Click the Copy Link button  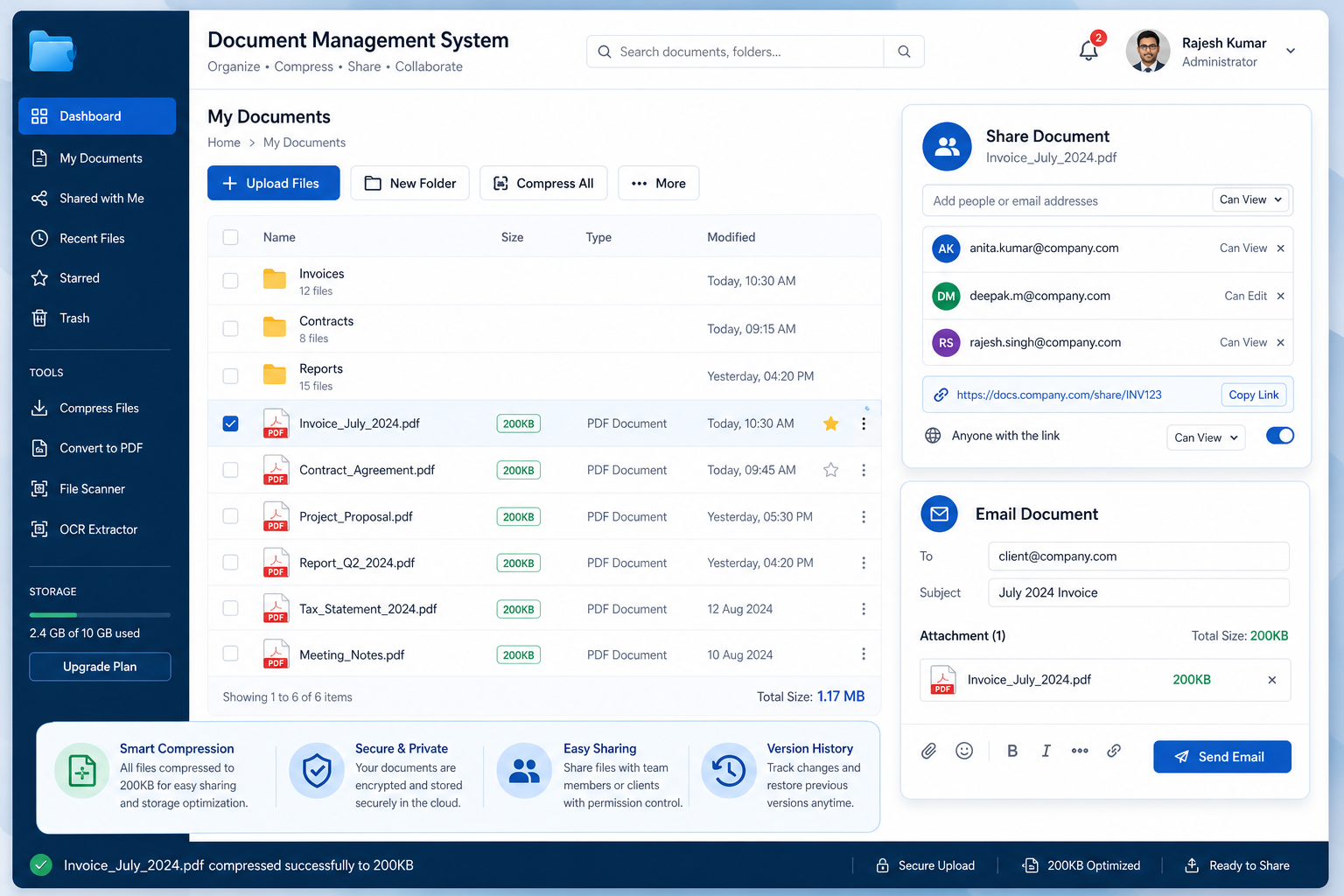point(1253,395)
